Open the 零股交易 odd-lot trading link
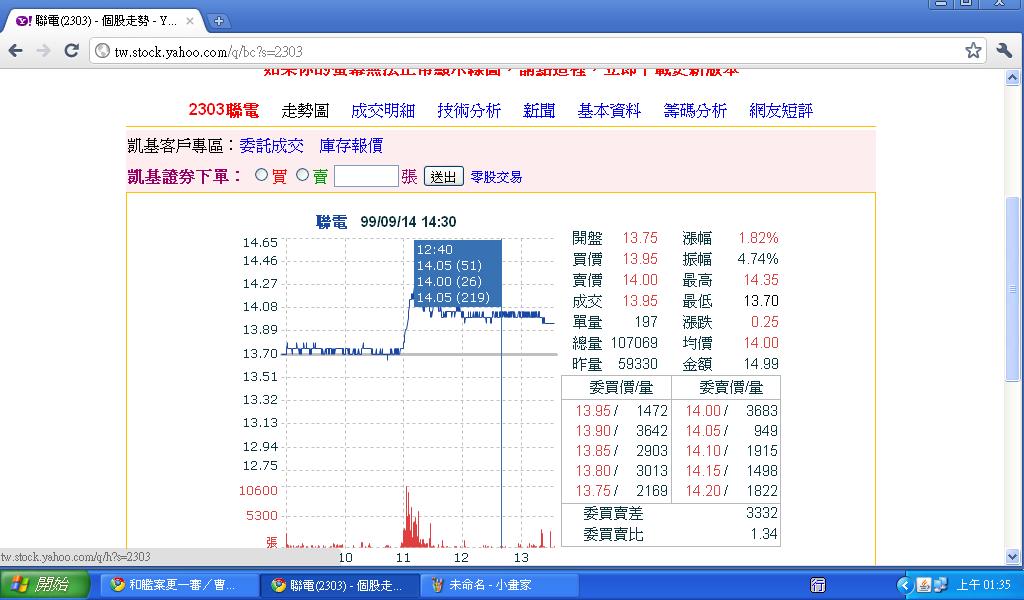The width and height of the screenshot is (1024, 600). coord(496,177)
